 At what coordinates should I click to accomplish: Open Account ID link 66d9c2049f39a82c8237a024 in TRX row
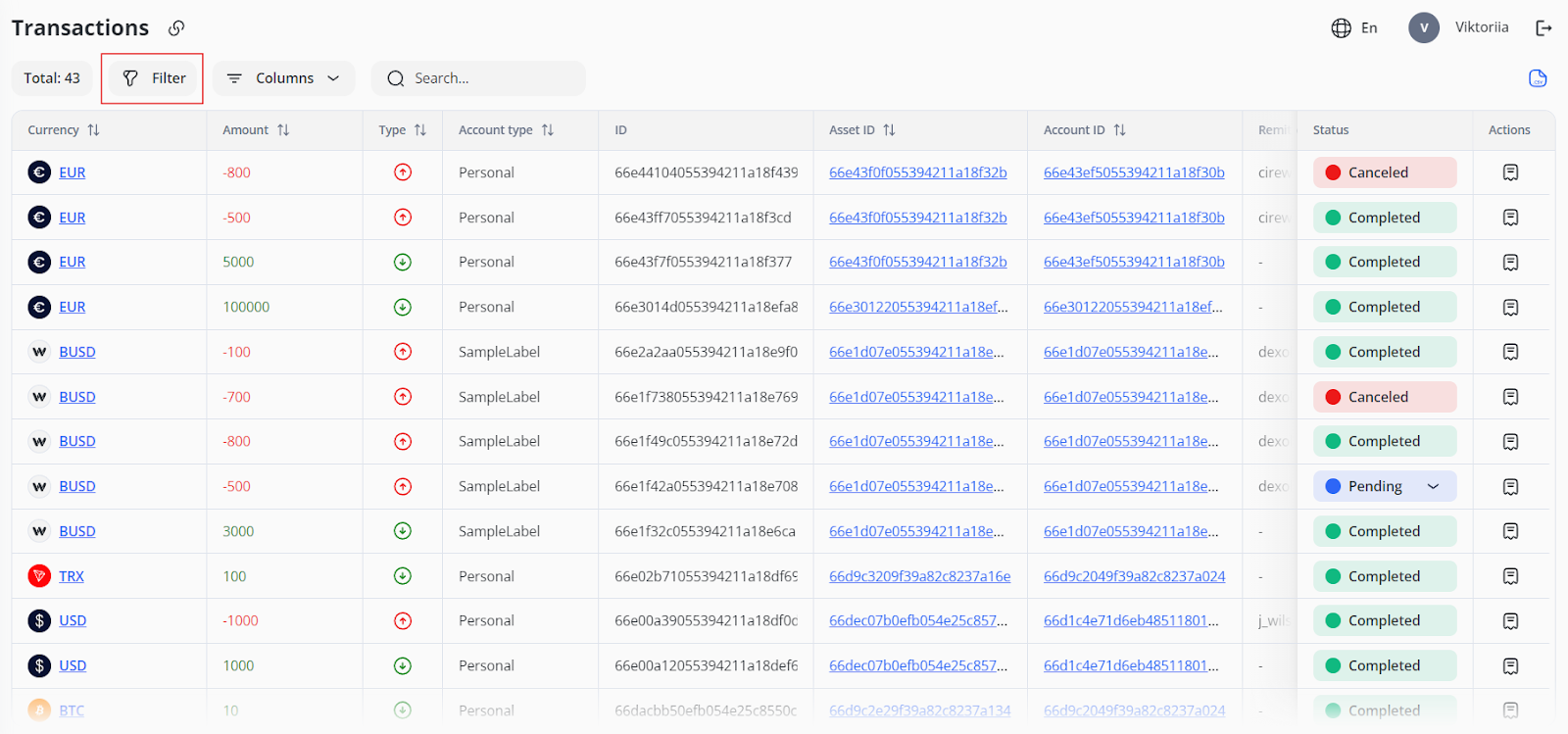(1134, 576)
